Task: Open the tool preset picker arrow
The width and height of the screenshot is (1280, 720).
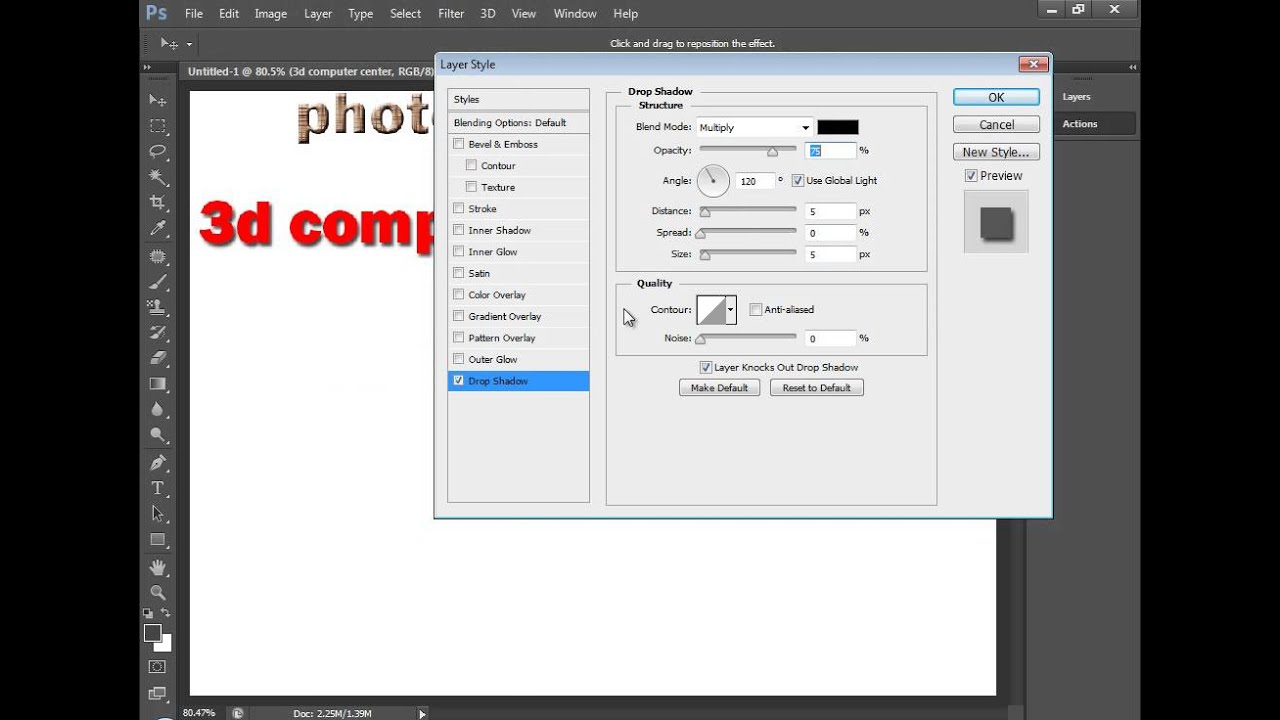Action: (189, 44)
